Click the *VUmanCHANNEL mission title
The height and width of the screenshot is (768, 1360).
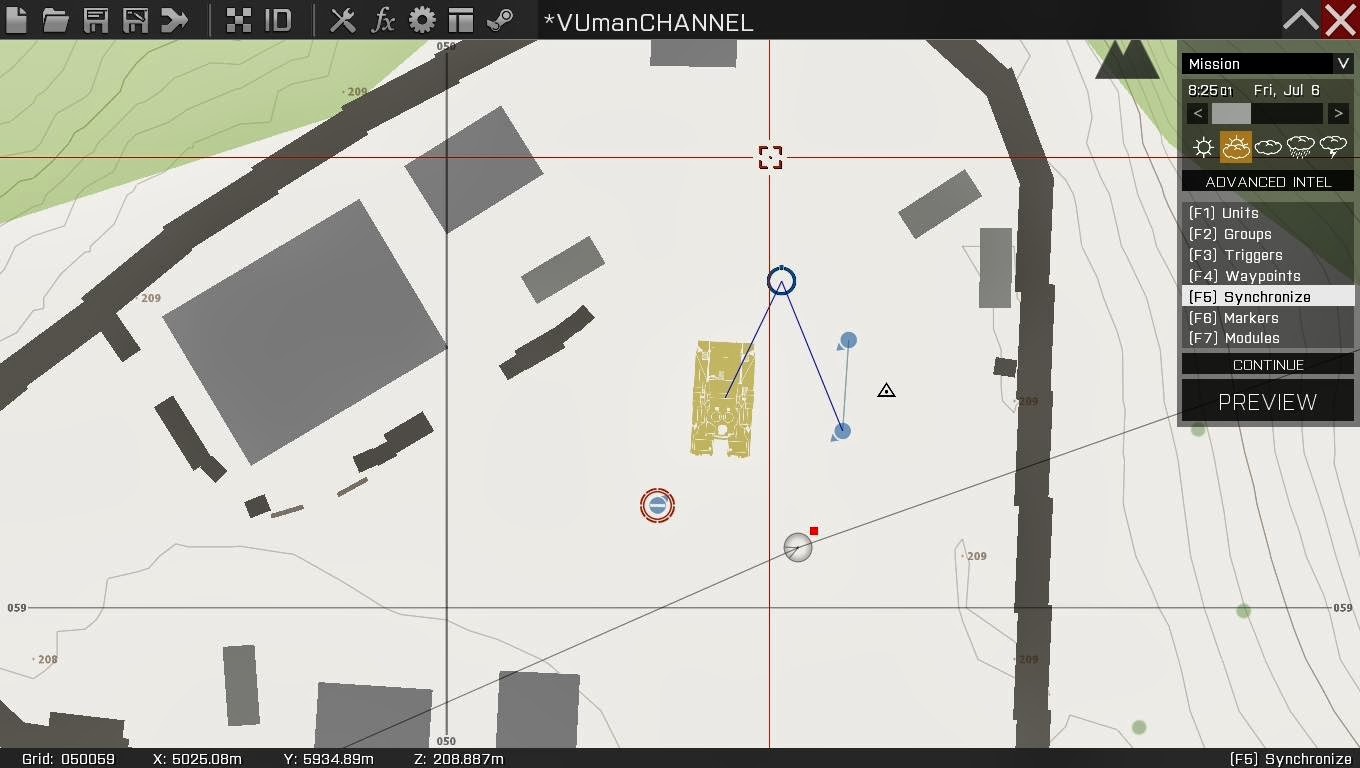648,22
